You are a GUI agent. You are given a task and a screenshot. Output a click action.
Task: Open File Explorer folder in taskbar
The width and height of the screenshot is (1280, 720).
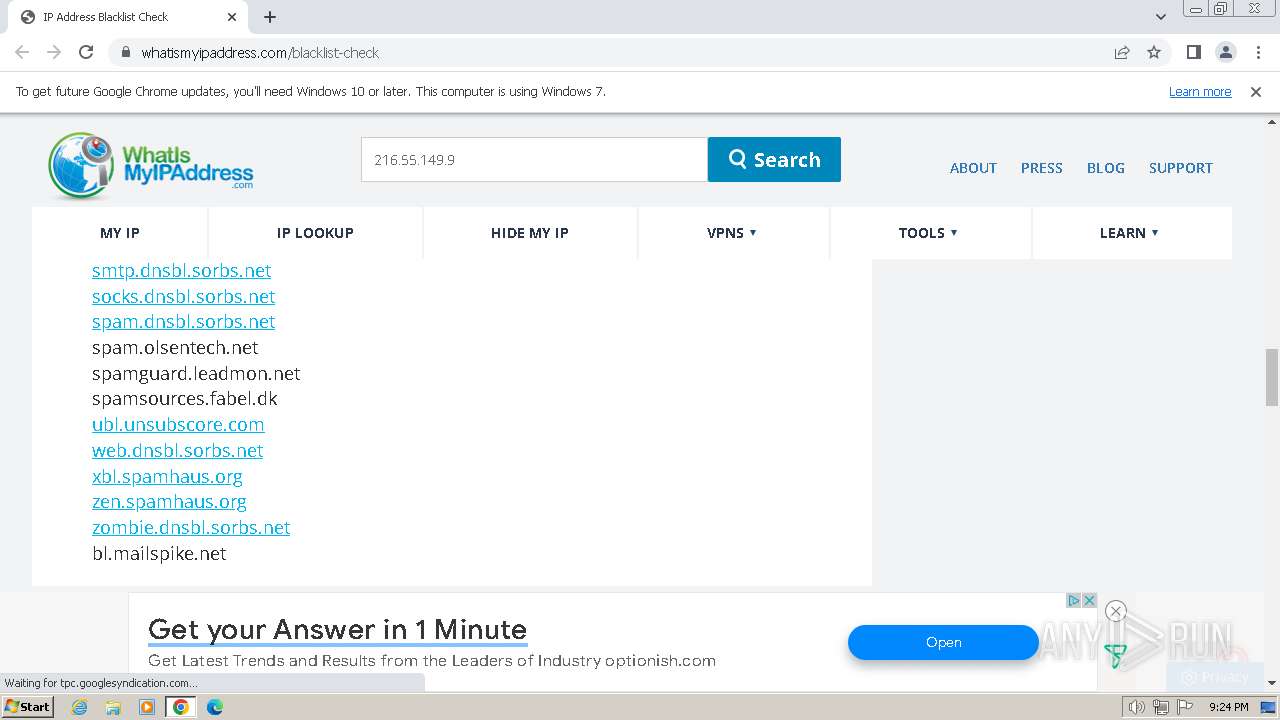point(113,707)
